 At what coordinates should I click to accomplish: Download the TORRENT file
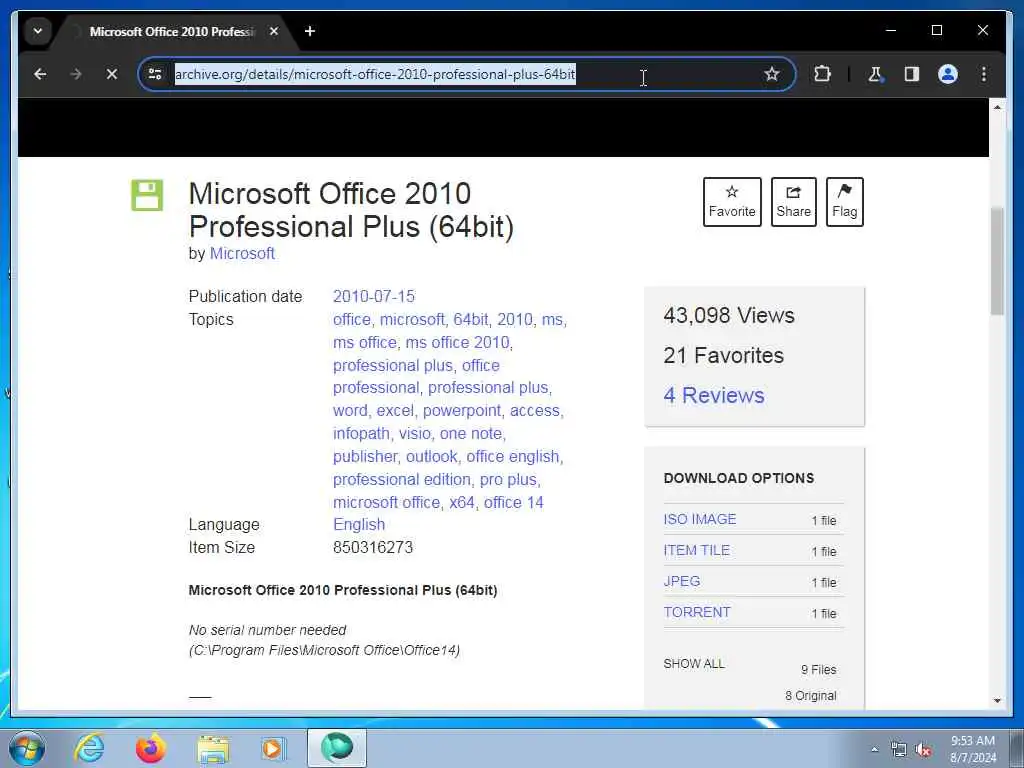[x=697, y=613]
